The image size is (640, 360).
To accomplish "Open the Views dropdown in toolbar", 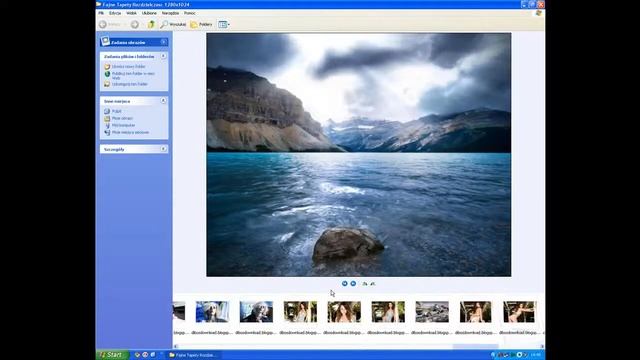I will coord(224,24).
